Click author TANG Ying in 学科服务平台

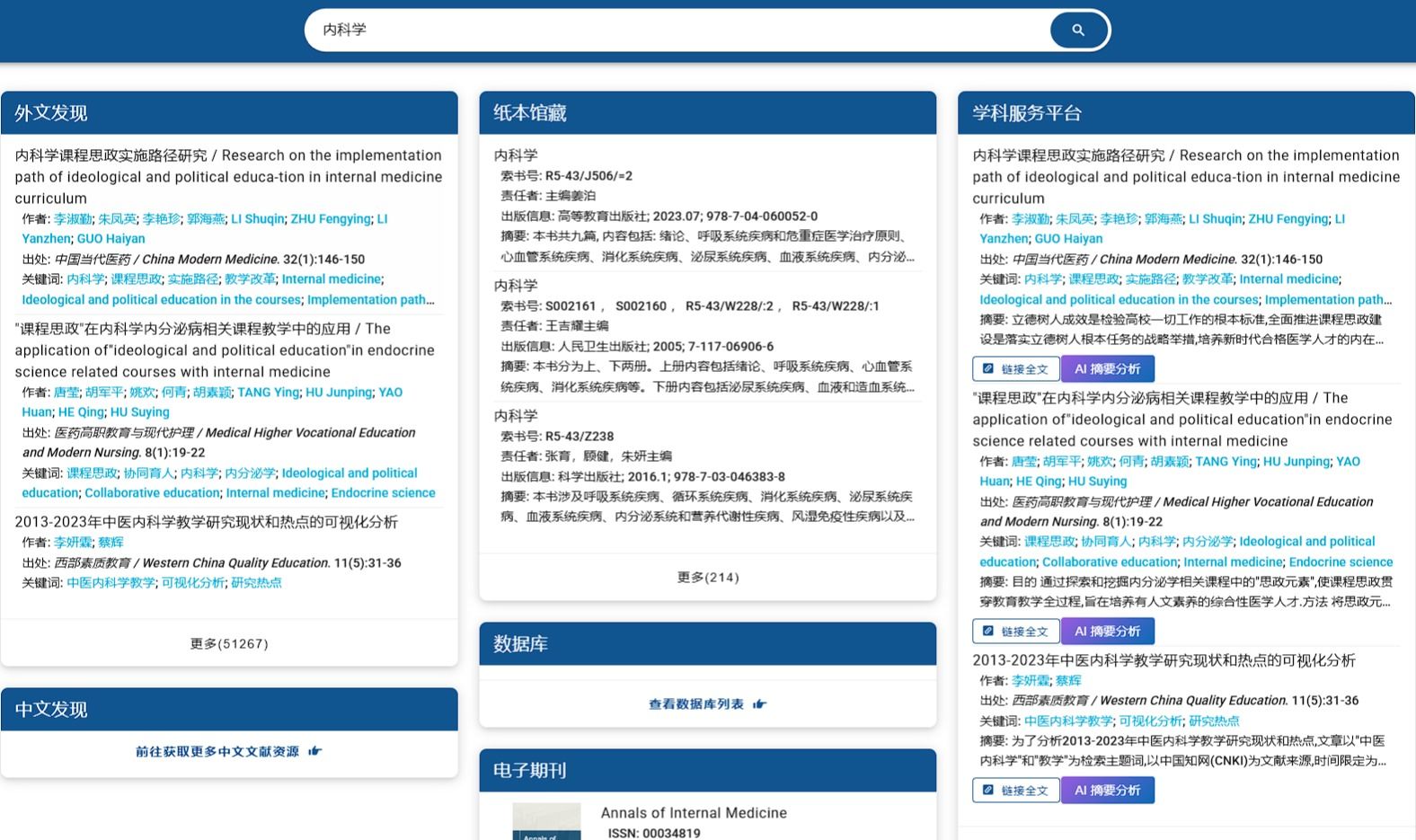click(1226, 462)
